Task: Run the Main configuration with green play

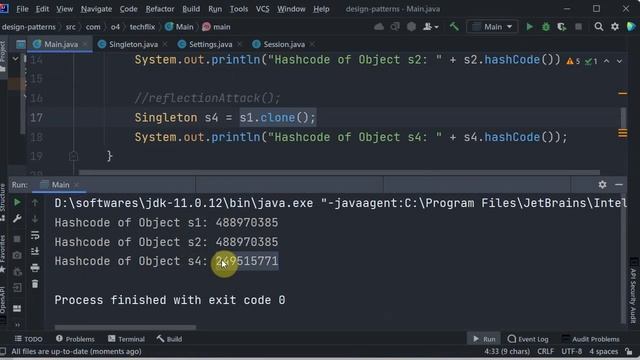Action: [x=529, y=27]
